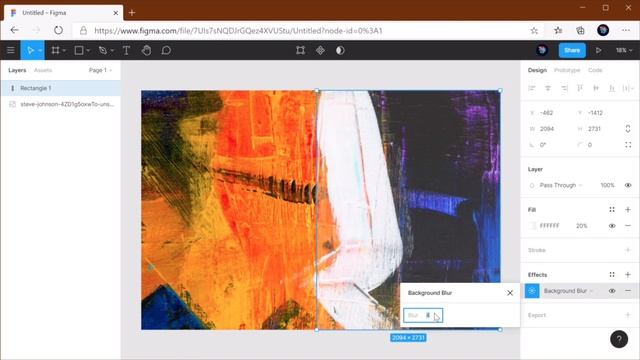640x360 pixels.
Task: Click the Blur value input field
Action: (423, 315)
